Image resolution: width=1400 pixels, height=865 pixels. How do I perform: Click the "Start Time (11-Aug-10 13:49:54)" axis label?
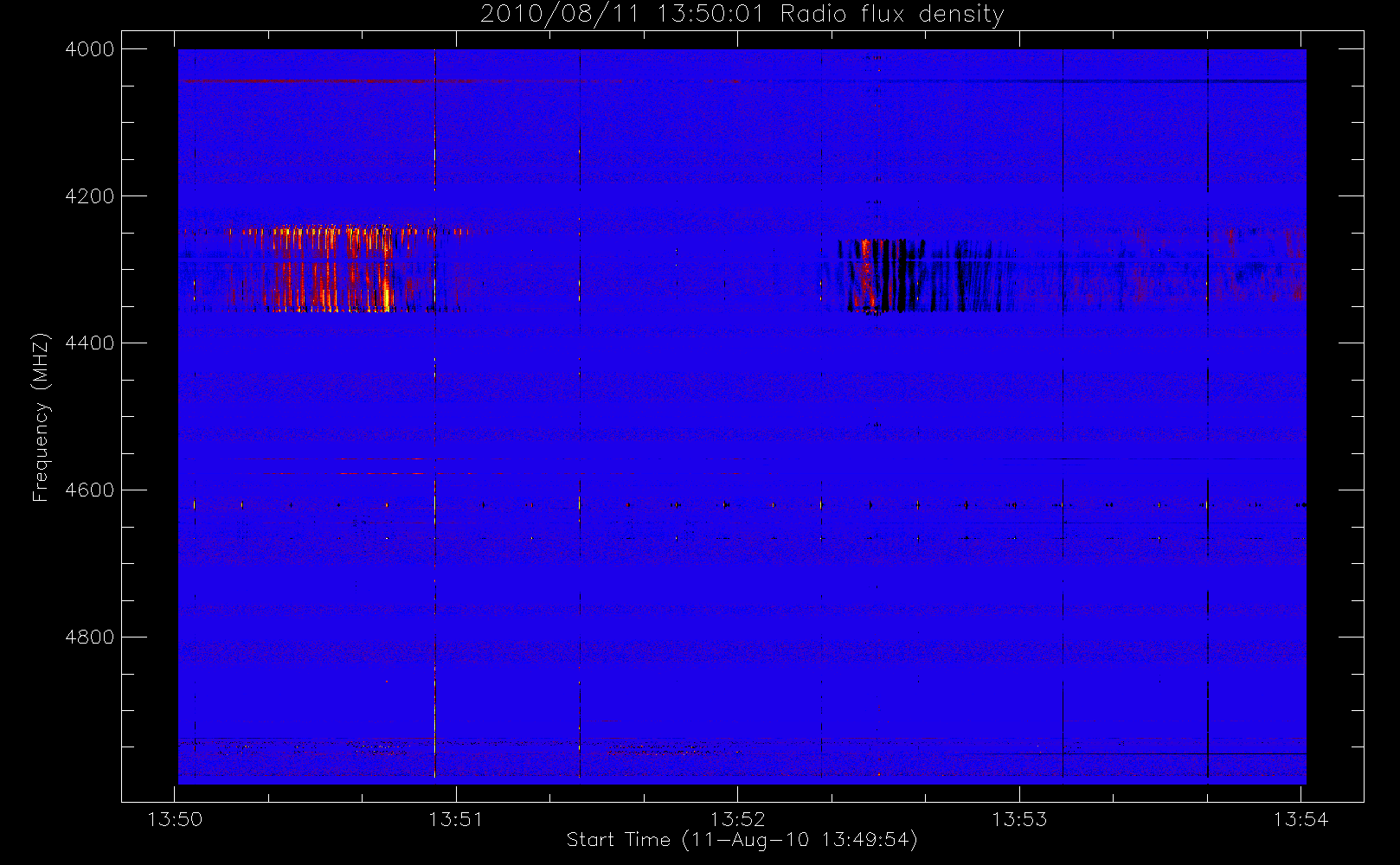point(742,840)
